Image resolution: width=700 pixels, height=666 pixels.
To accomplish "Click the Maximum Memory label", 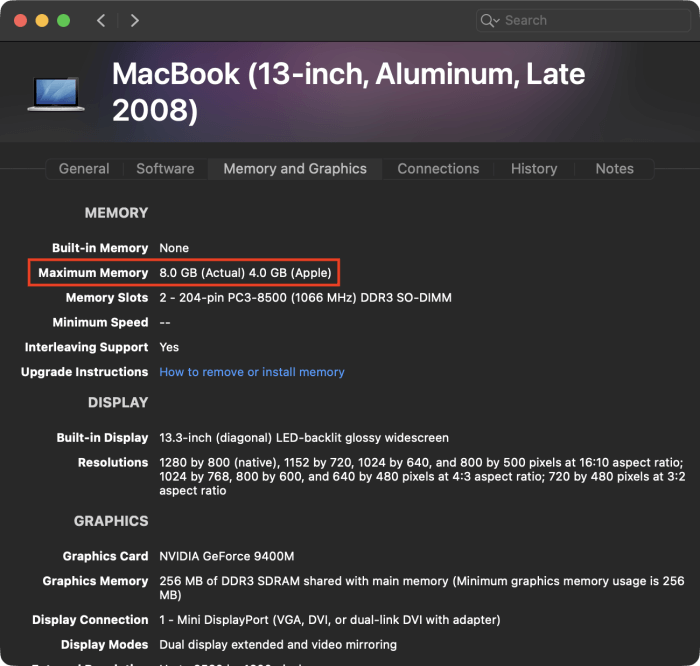I will tap(93, 273).
